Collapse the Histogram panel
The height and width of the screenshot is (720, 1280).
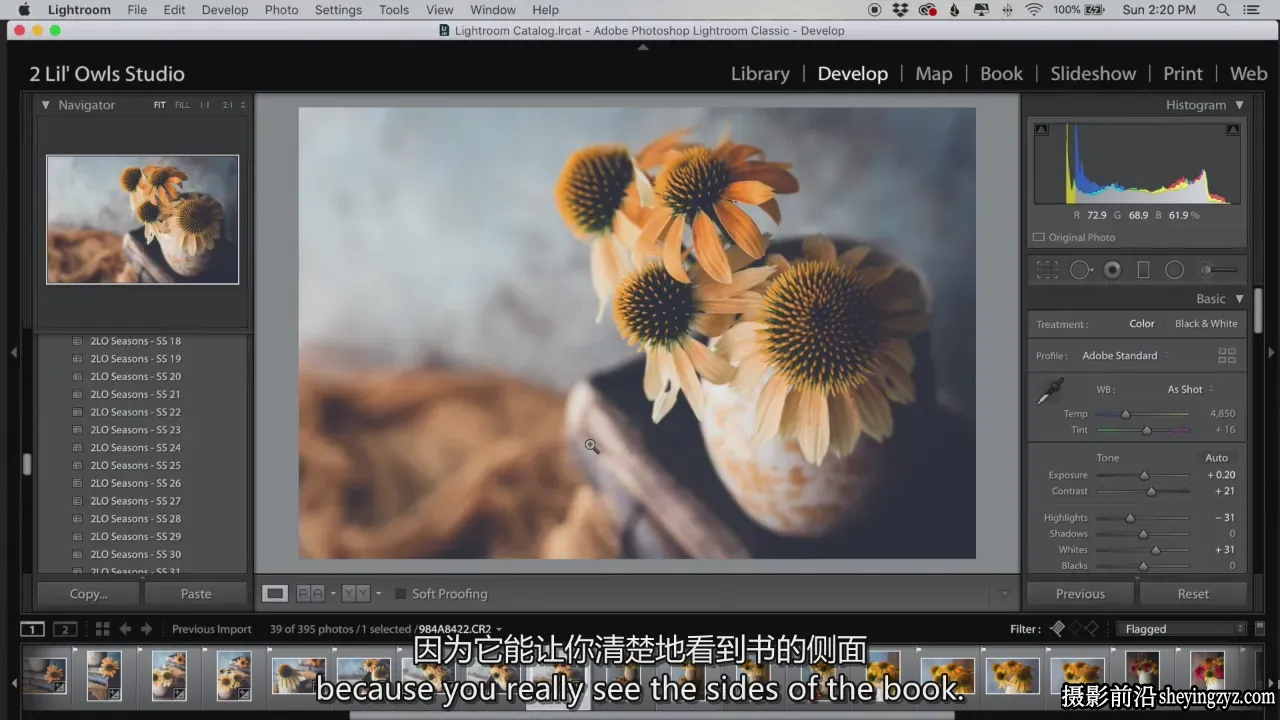pyautogui.click(x=1240, y=105)
